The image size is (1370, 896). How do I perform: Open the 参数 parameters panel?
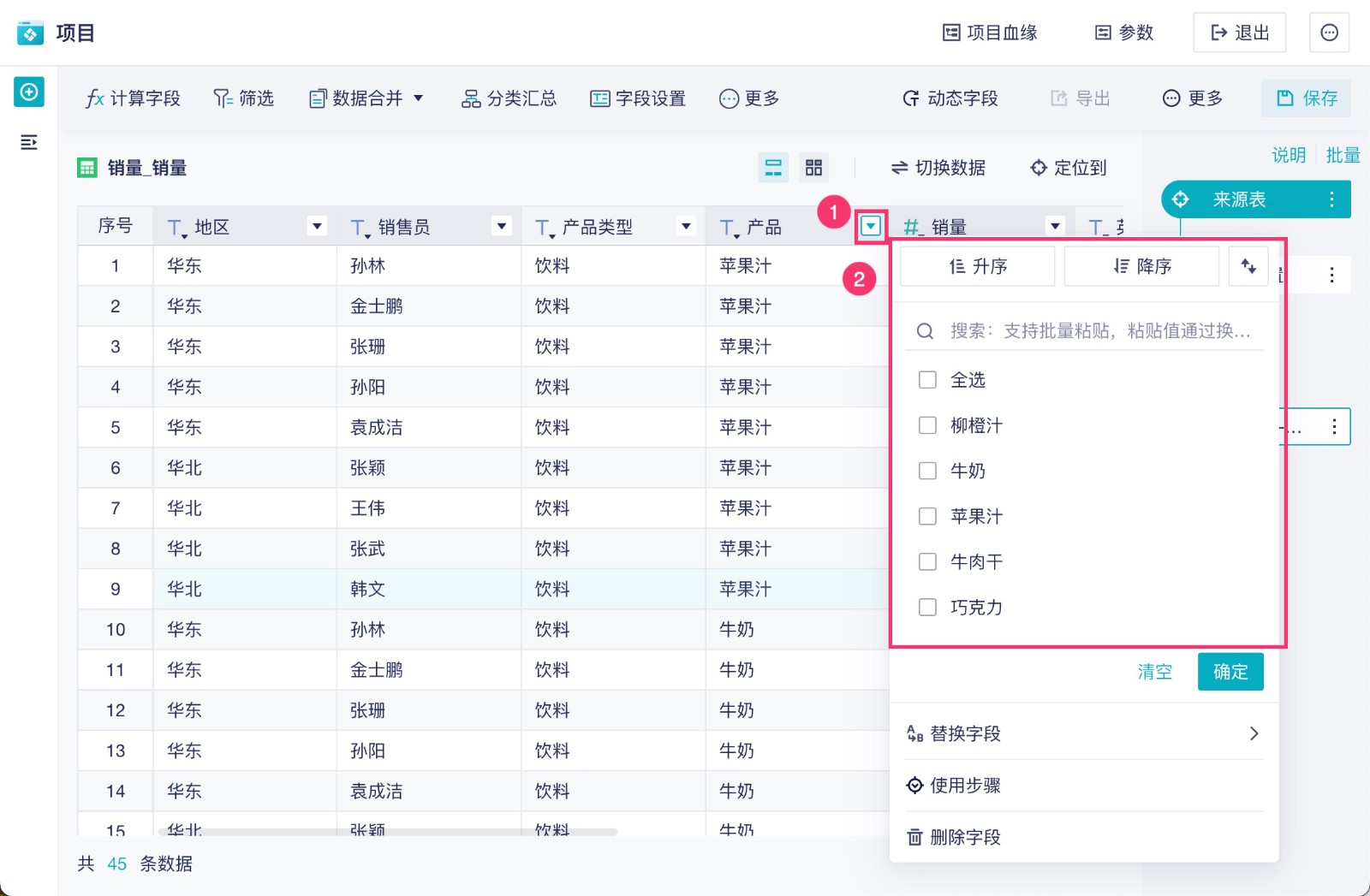coord(1124,33)
